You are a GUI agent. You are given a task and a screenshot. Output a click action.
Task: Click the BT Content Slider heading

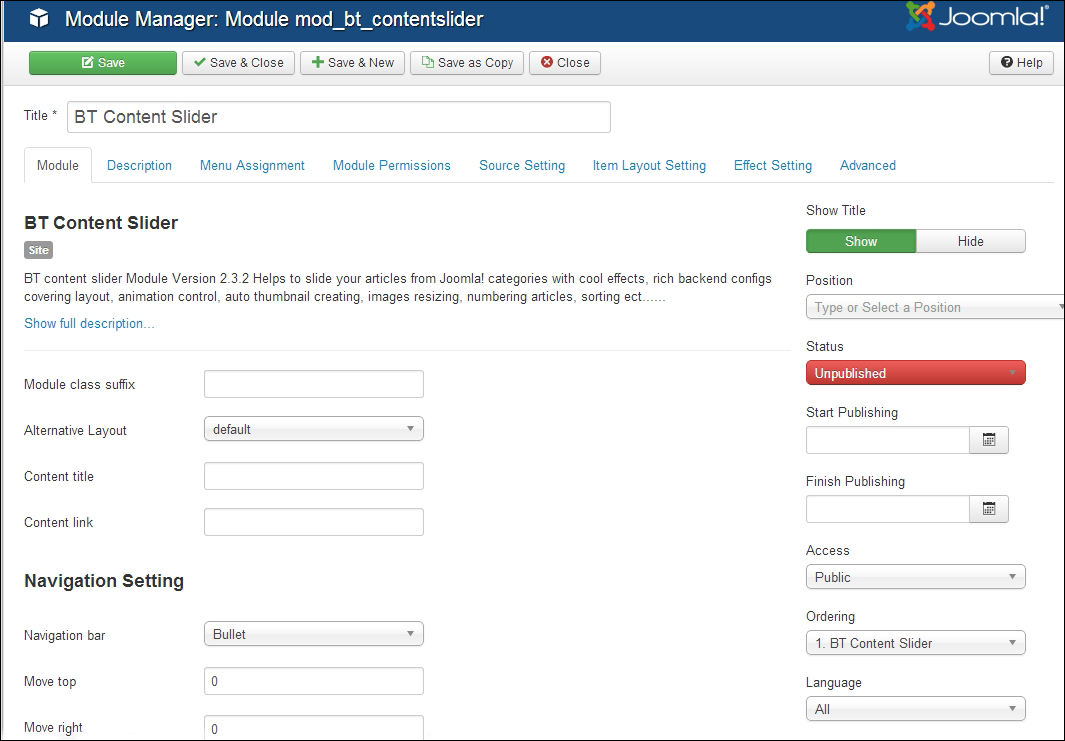(101, 223)
